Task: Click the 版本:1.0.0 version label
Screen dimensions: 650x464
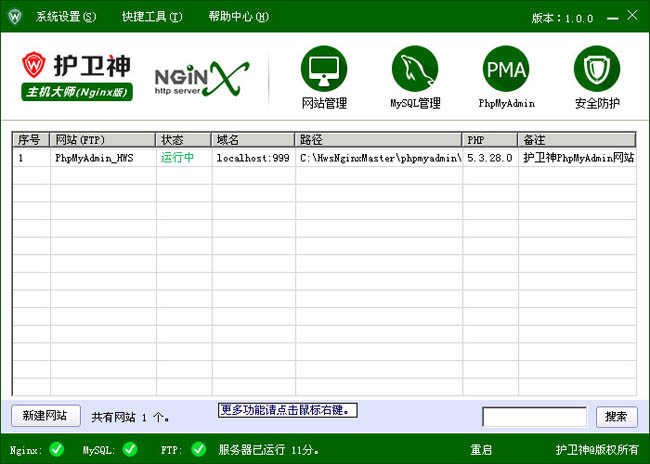Action: click(563, 18)
